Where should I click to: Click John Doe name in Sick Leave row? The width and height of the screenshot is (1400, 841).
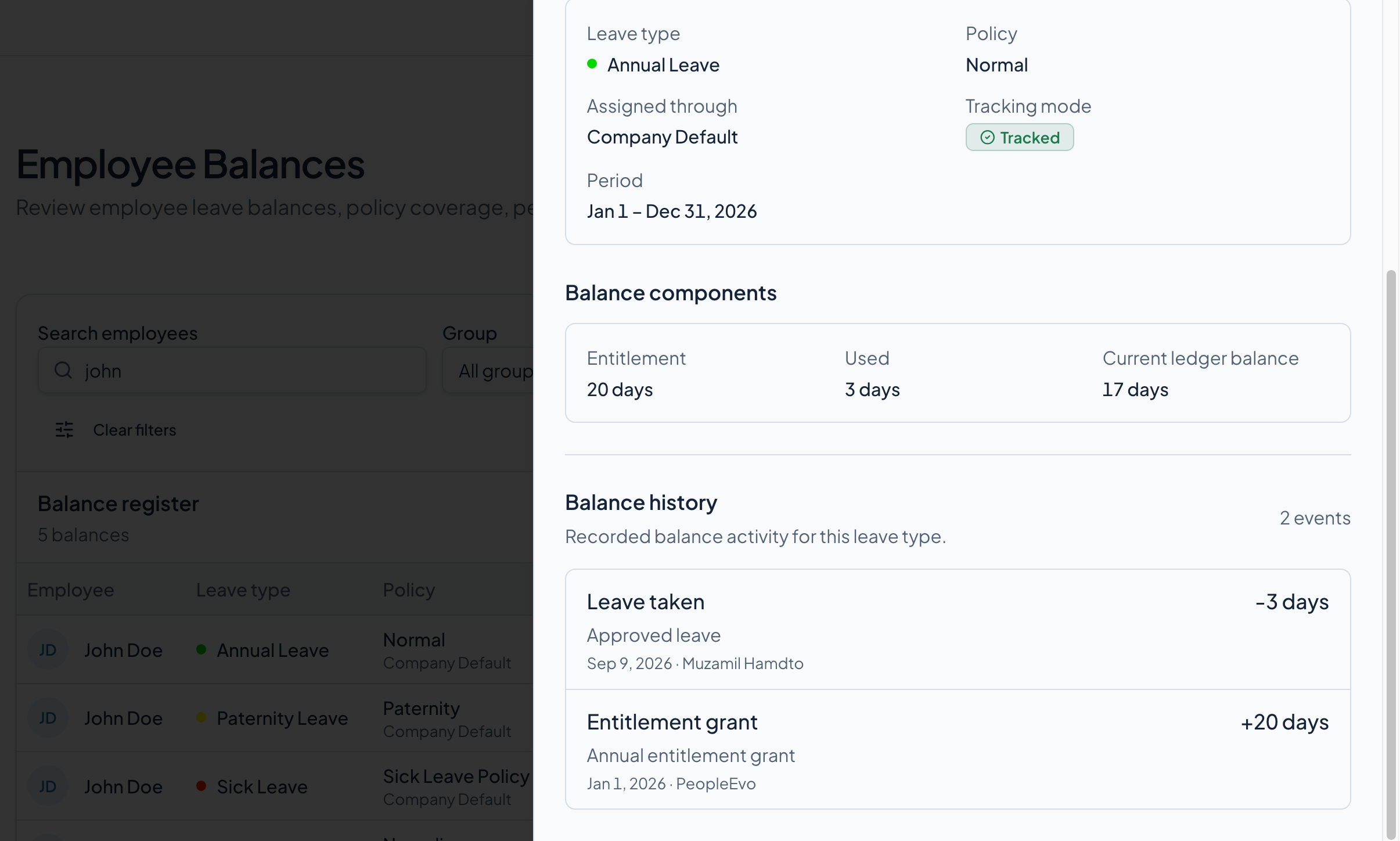pos(123,787)
